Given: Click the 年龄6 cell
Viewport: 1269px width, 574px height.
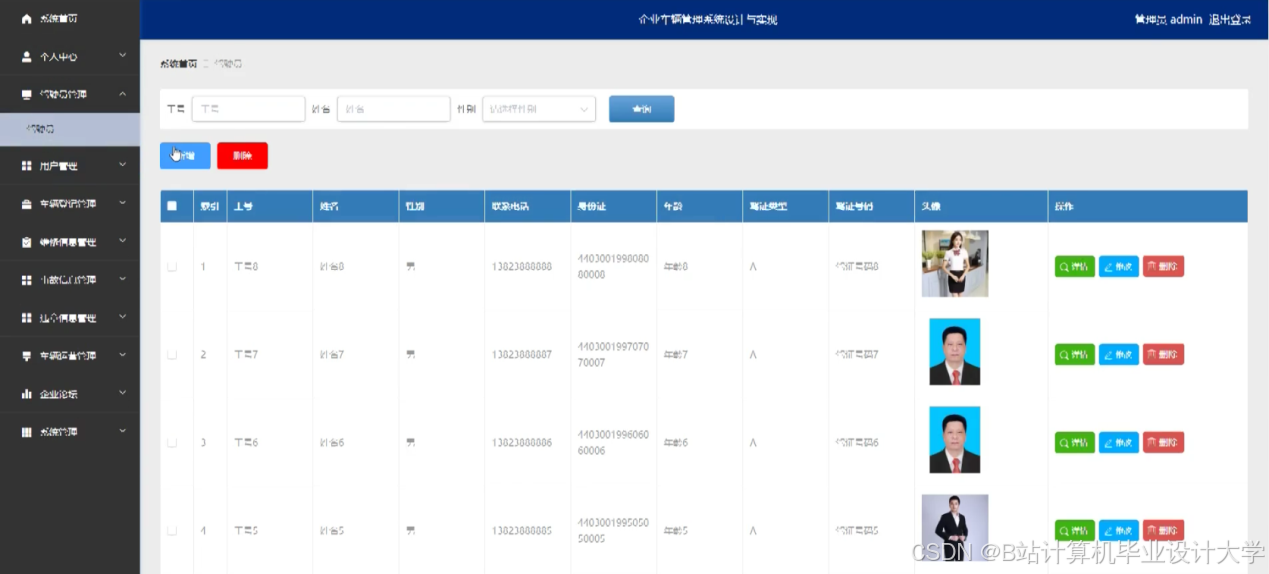Looking at the screenshot, I should pos(676,443).
